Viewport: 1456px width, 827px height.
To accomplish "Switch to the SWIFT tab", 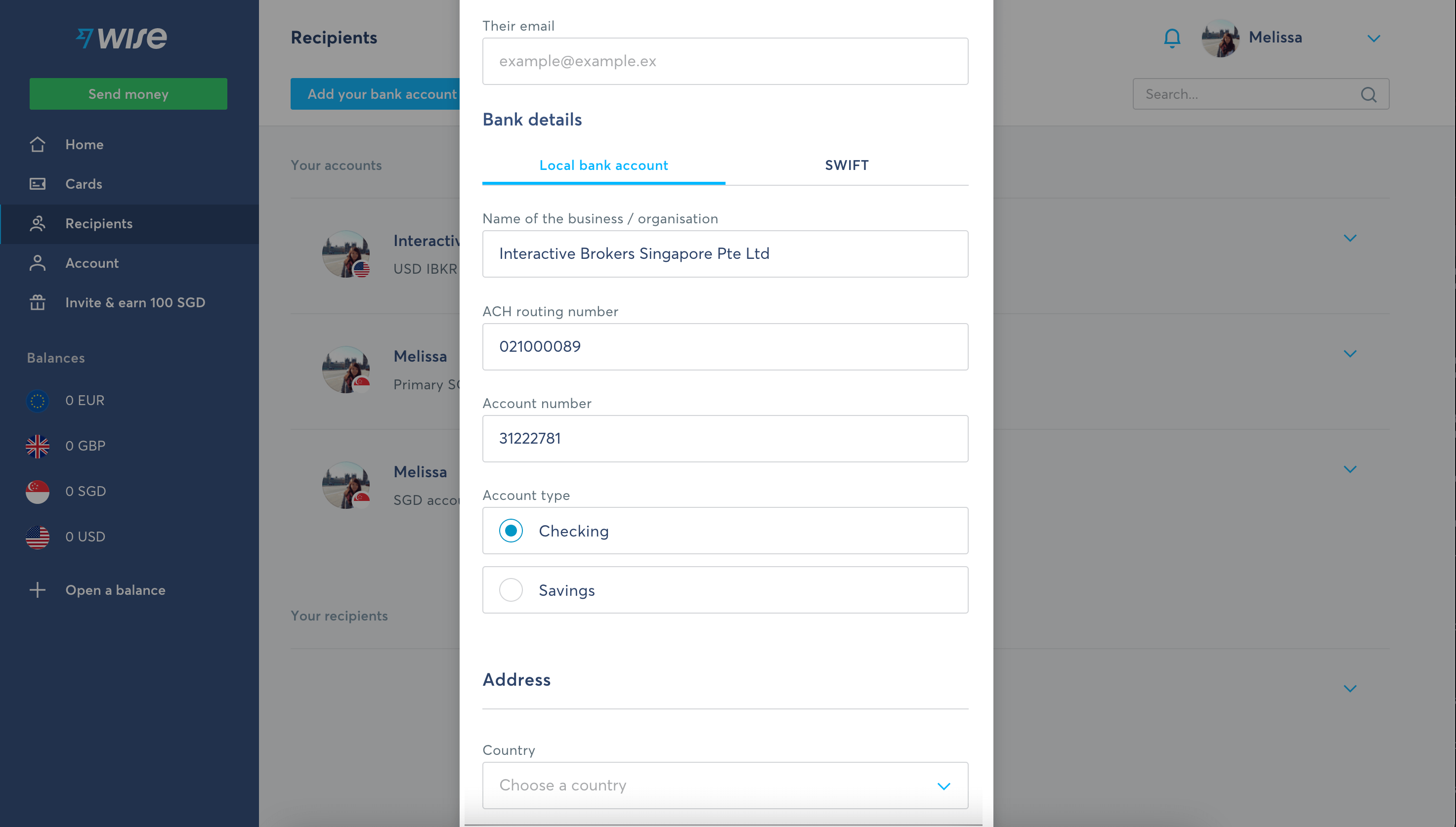I will (x=847, y=165).
